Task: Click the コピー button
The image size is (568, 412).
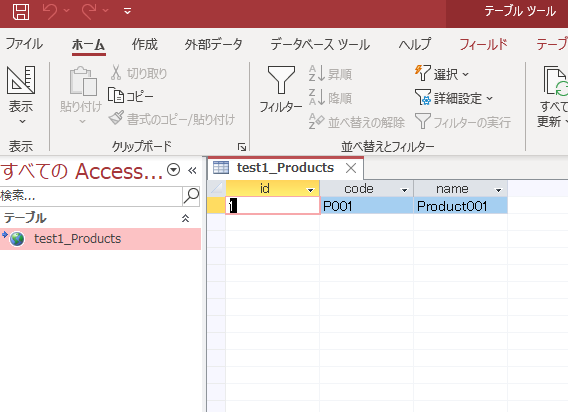Action: coord(131,96)
